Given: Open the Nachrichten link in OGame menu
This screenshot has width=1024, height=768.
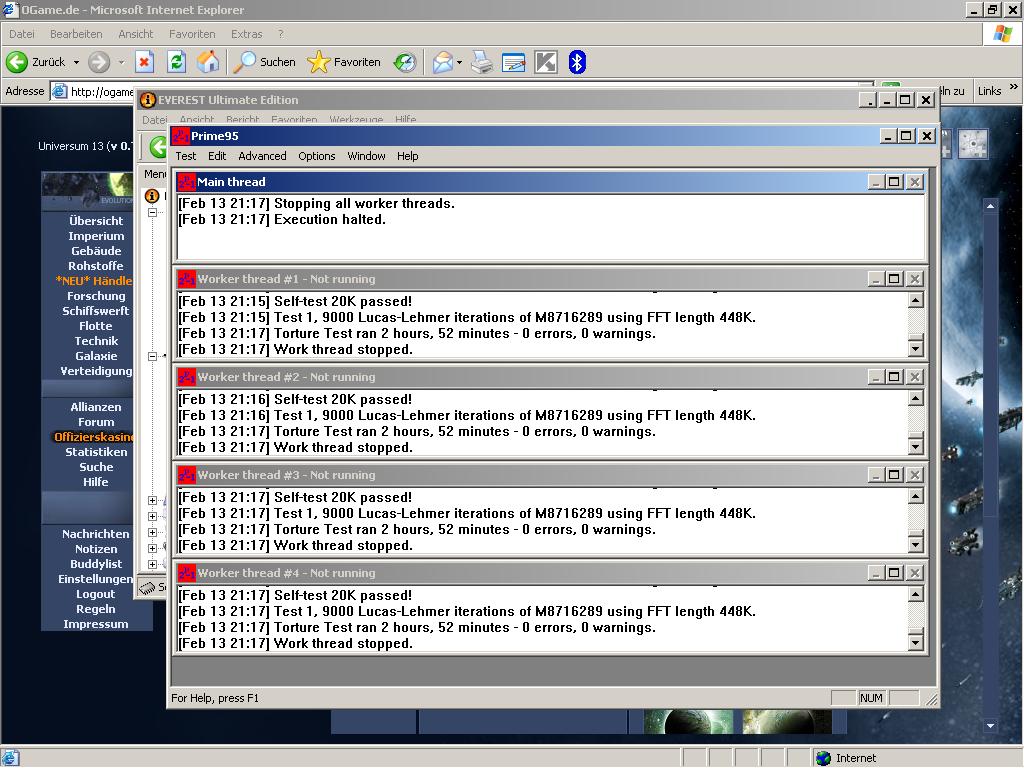Looking at the screenshot, I should tap(96, 534).
